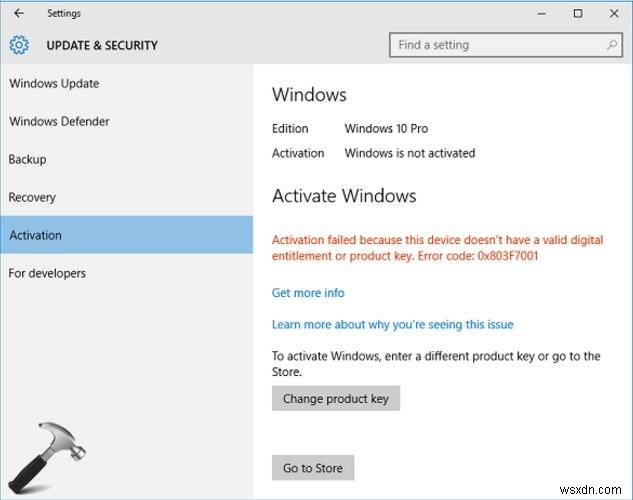This screenshot has height=500, width=633.
Task: Go back using the back arrow
Action: point(19,13)
